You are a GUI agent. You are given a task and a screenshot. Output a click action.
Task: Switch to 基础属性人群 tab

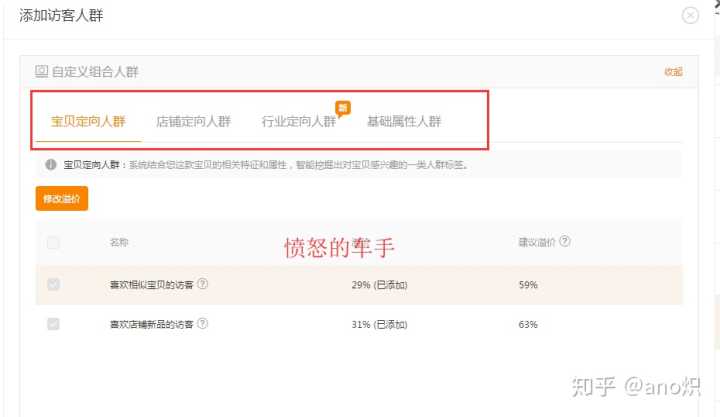tap(404, 122)
